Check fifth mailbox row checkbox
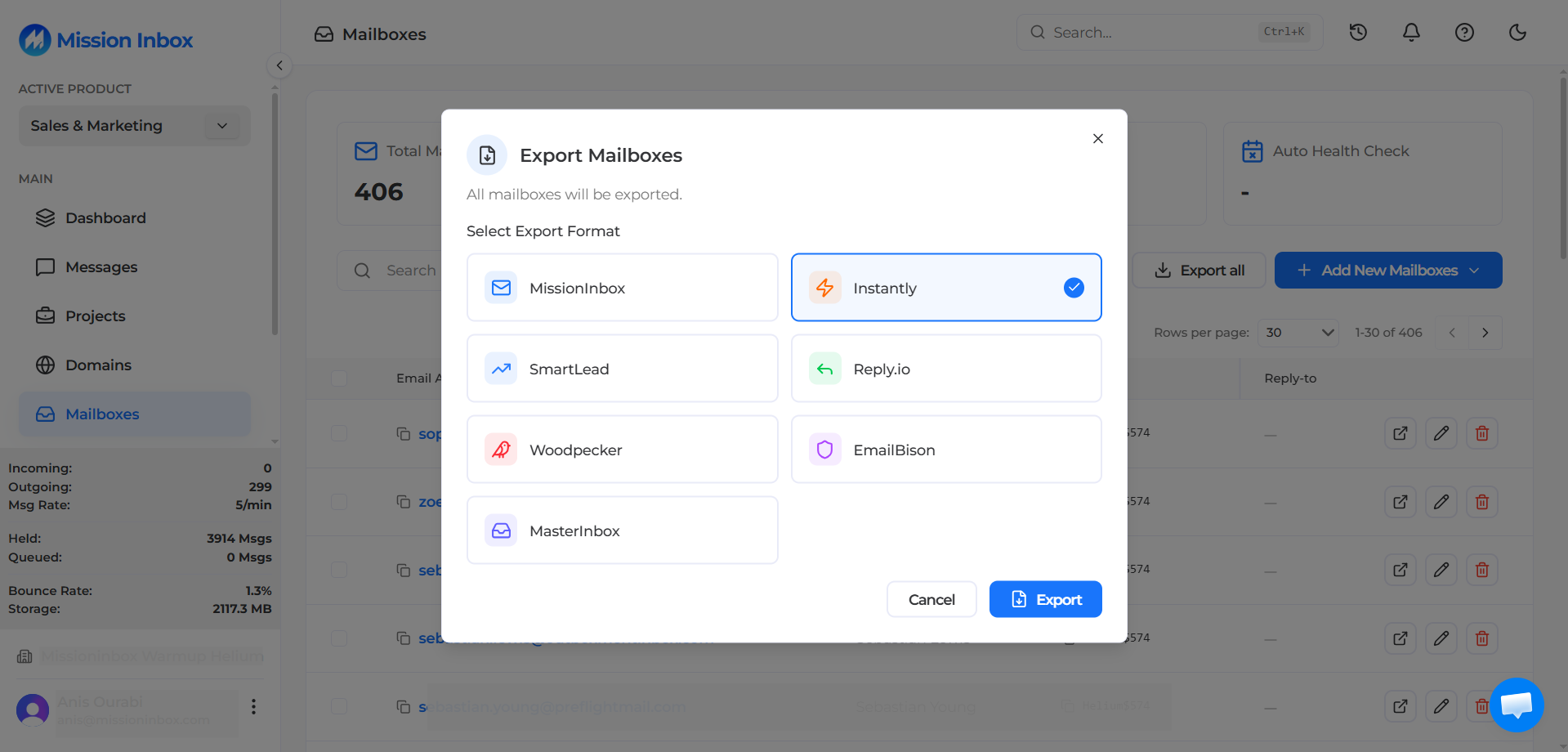The image size is (1568, 752). pyautogui.click(x=339, y=706)
